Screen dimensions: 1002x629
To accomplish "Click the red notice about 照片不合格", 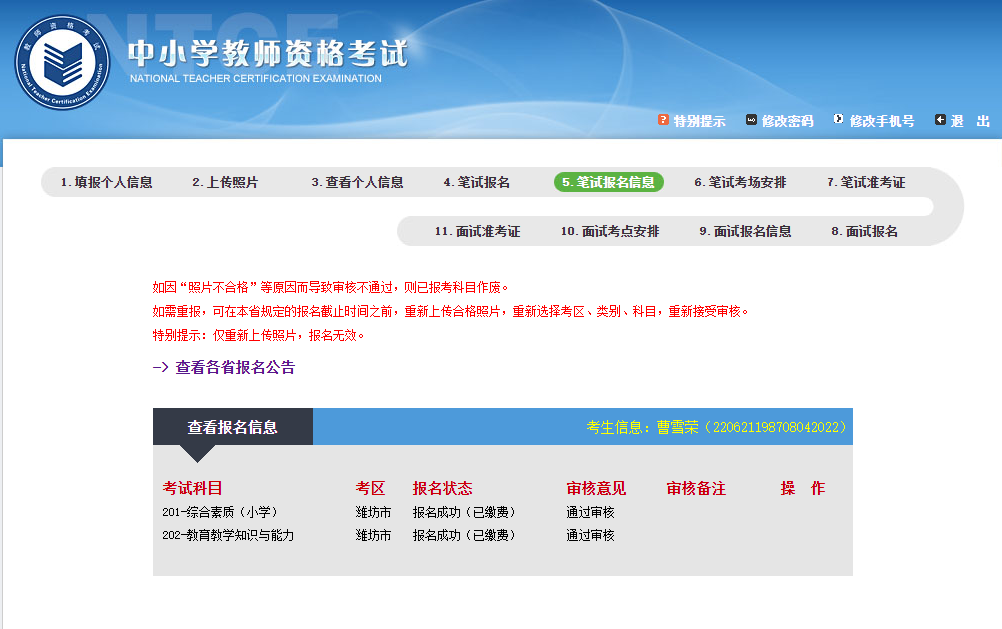I will pyautogui.click(x=330, y=288).
